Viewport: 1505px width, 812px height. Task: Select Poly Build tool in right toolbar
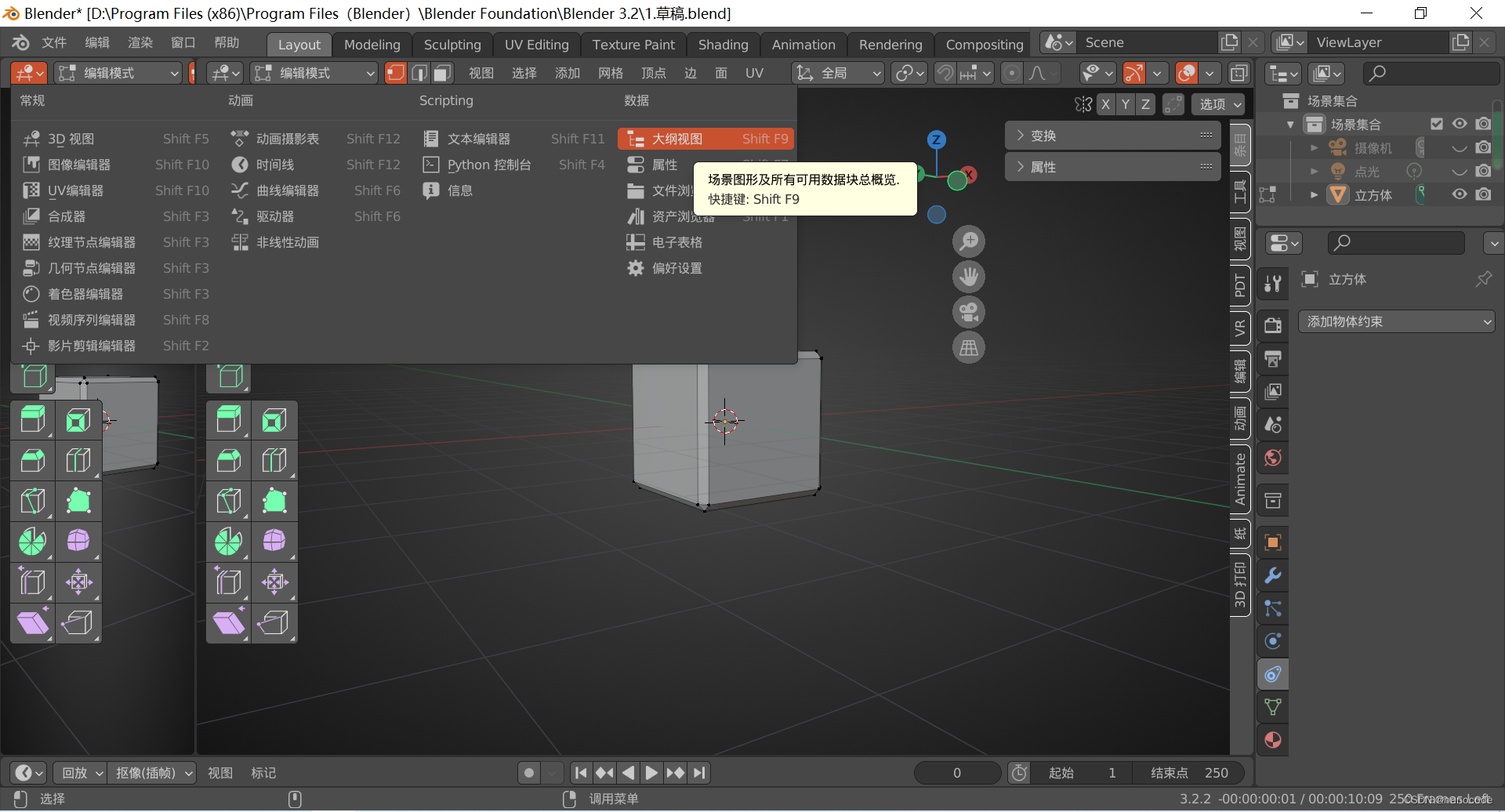point(274,501)
